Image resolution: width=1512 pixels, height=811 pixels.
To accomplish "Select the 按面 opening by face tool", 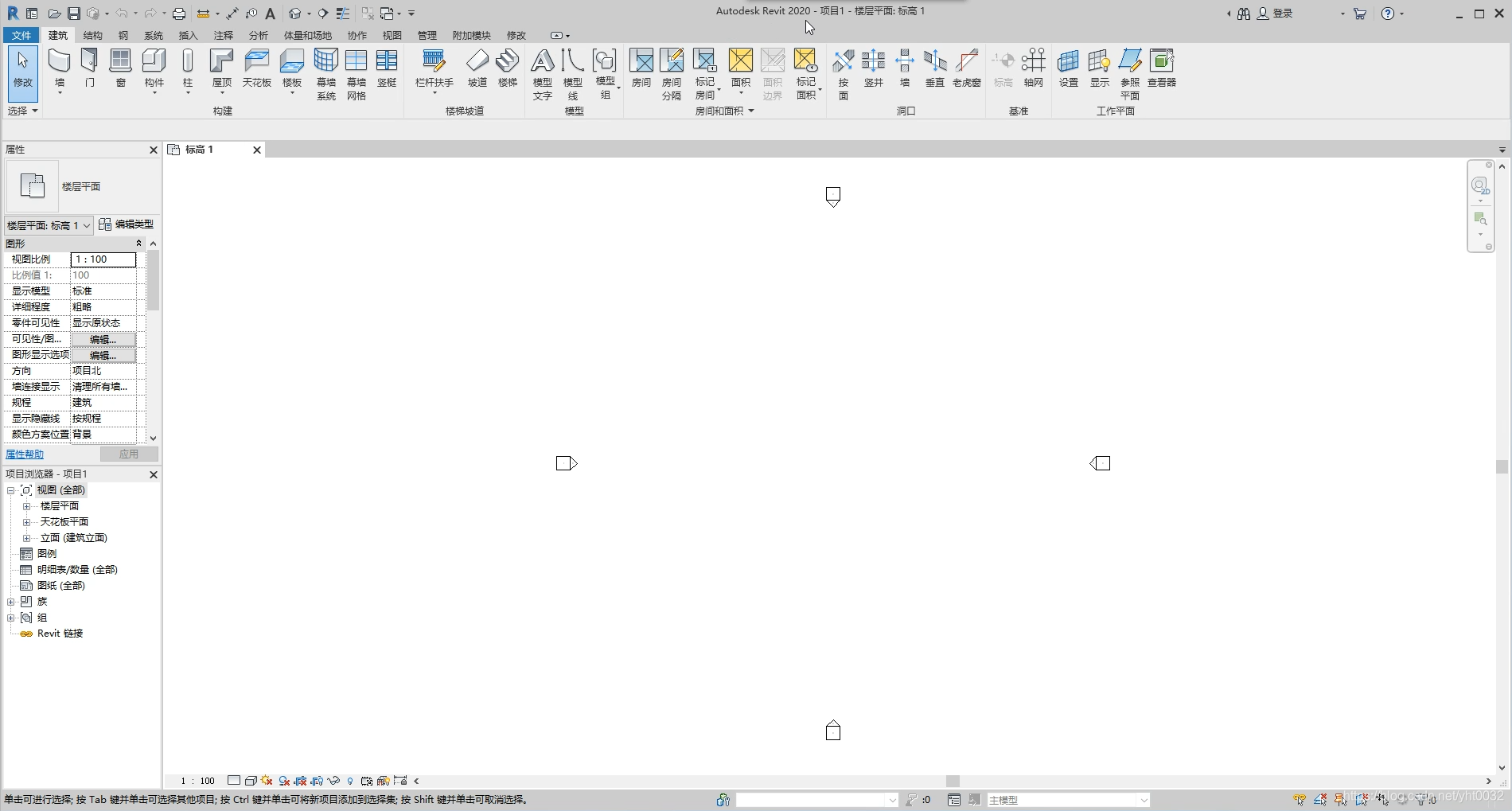I will click(x=844, y=74).
